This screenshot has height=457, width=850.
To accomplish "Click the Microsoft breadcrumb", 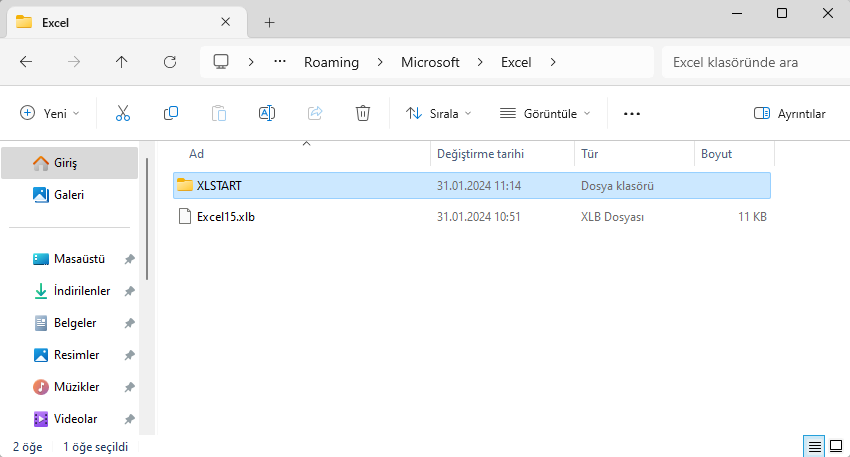I will point(430,62).
